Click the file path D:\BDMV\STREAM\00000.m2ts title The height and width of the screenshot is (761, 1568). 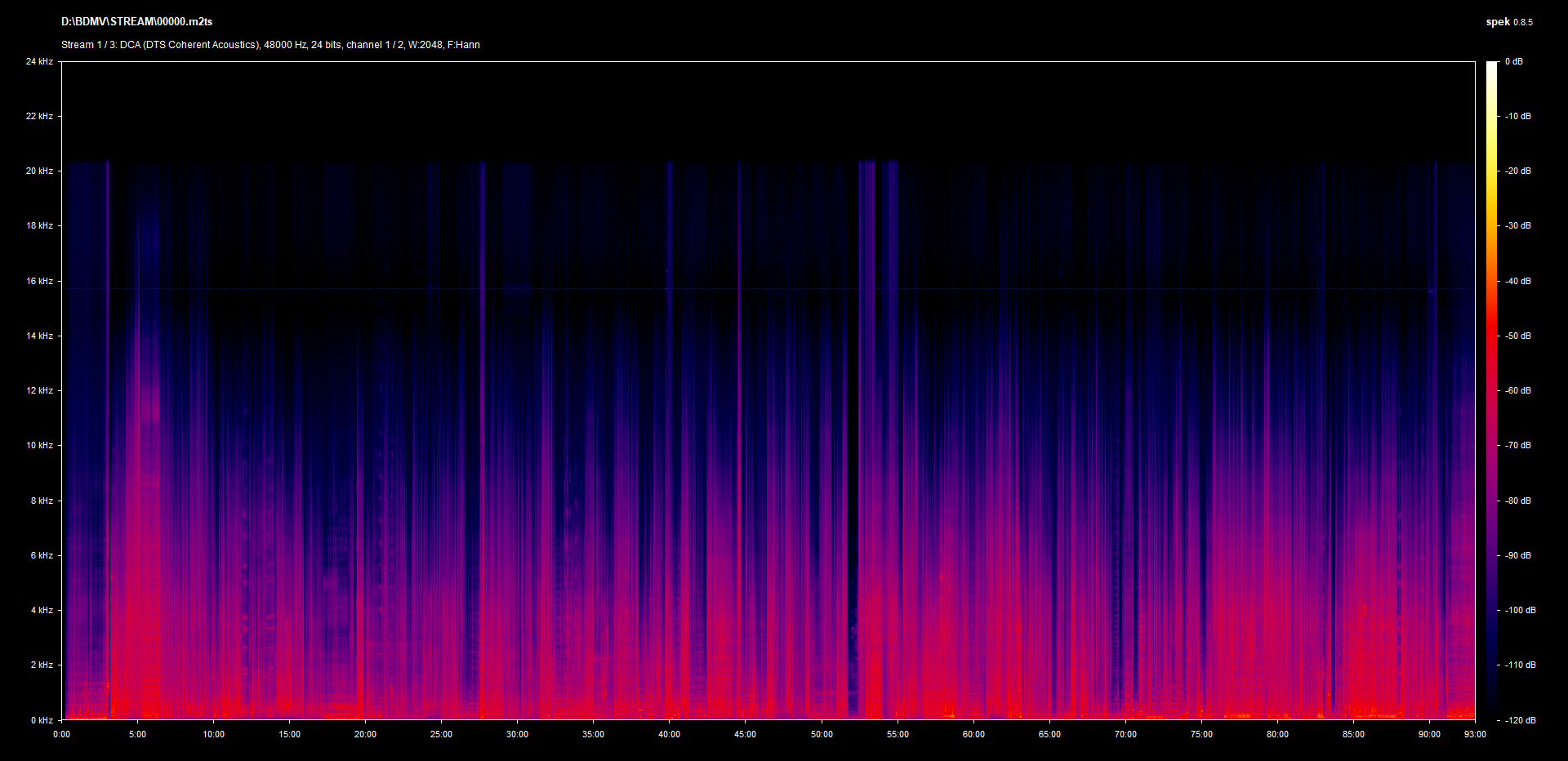tap(136, 22)
